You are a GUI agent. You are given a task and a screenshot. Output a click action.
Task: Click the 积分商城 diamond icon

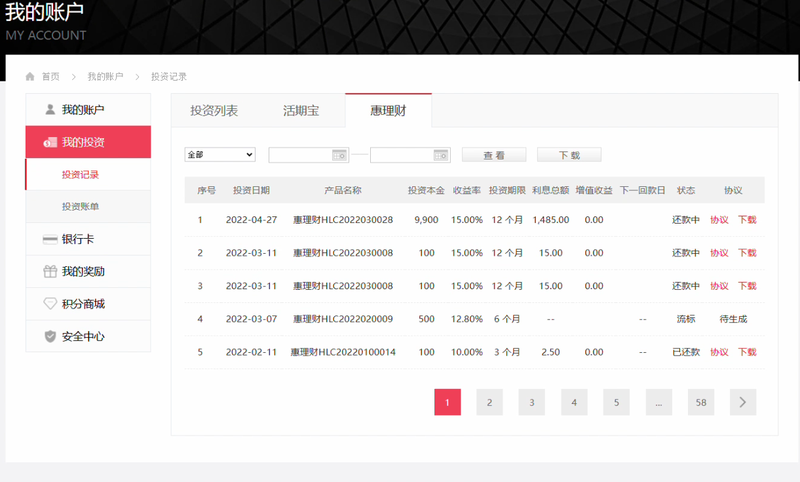pyautogui.click(x=50, y=304)
